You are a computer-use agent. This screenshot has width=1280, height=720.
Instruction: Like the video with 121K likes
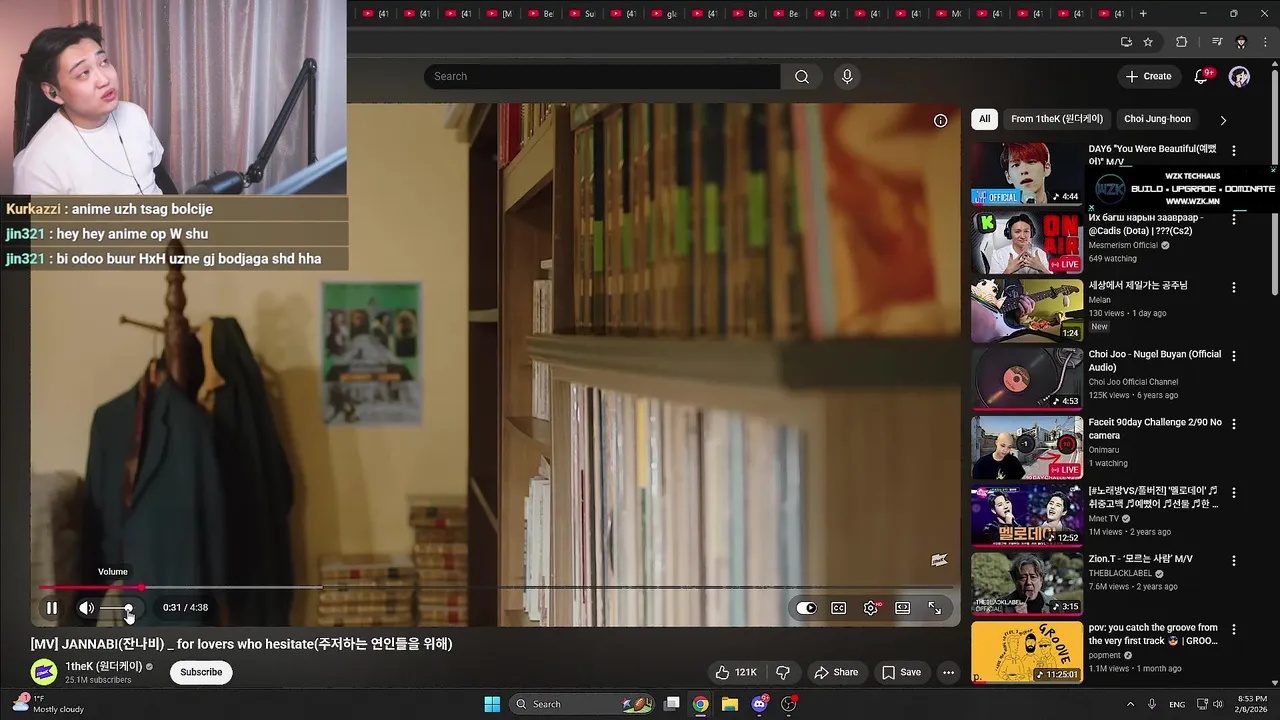click(735, 672)
